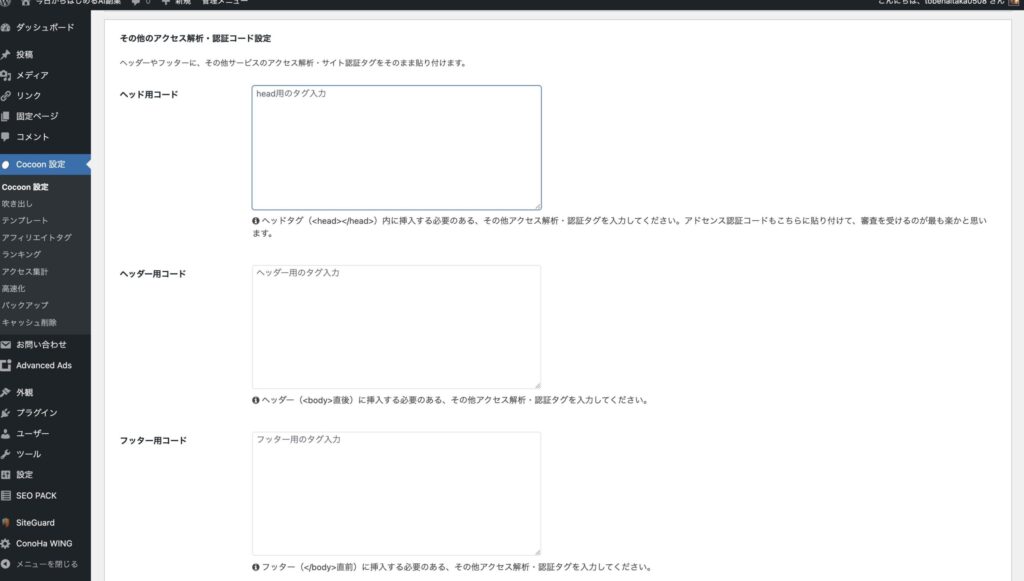Image resolution: width=1024 pixels, height=581 pixels.
Task: Open the 吹き出し submenu entry
Action: pos(17,204)
